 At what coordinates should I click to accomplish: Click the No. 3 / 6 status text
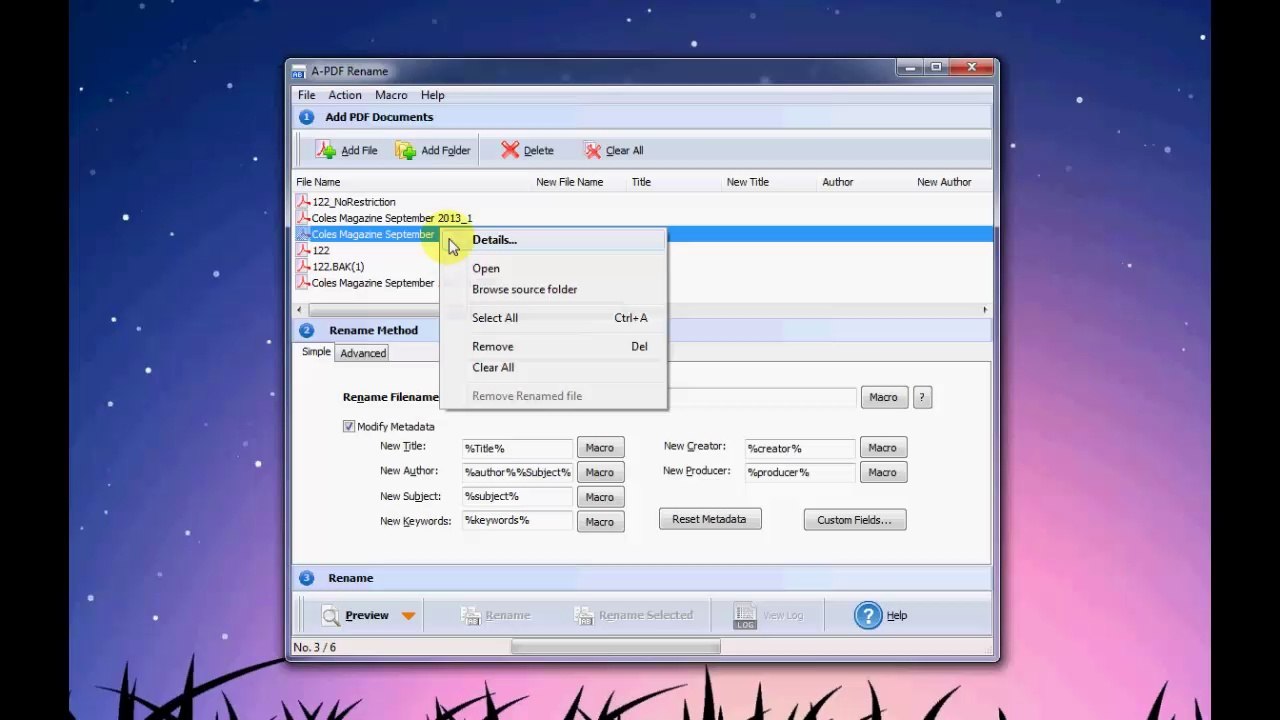tap(314, 648)
